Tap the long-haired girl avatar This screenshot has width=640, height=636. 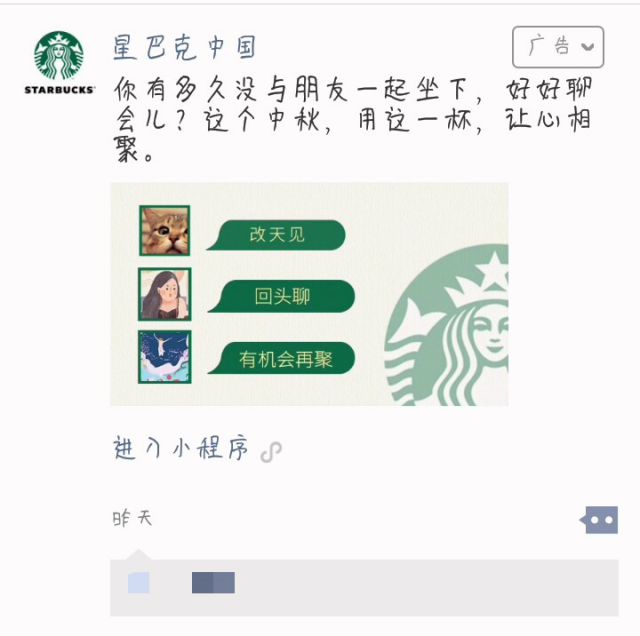(x=164, y=294)
